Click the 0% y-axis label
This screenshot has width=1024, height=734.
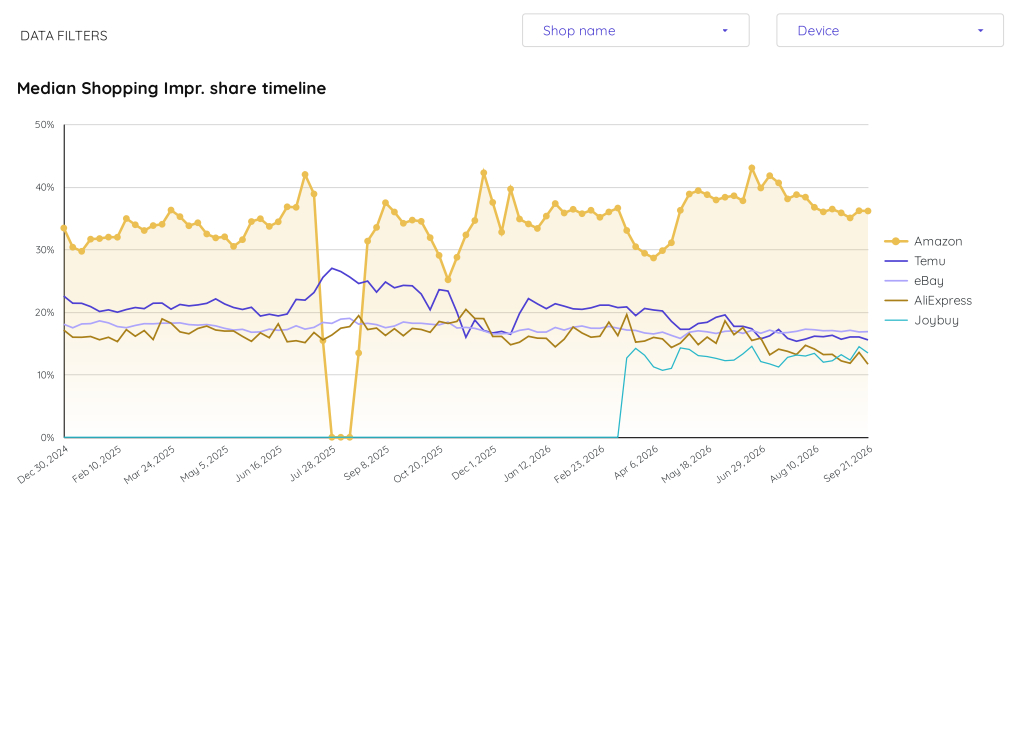coord(47,438)
